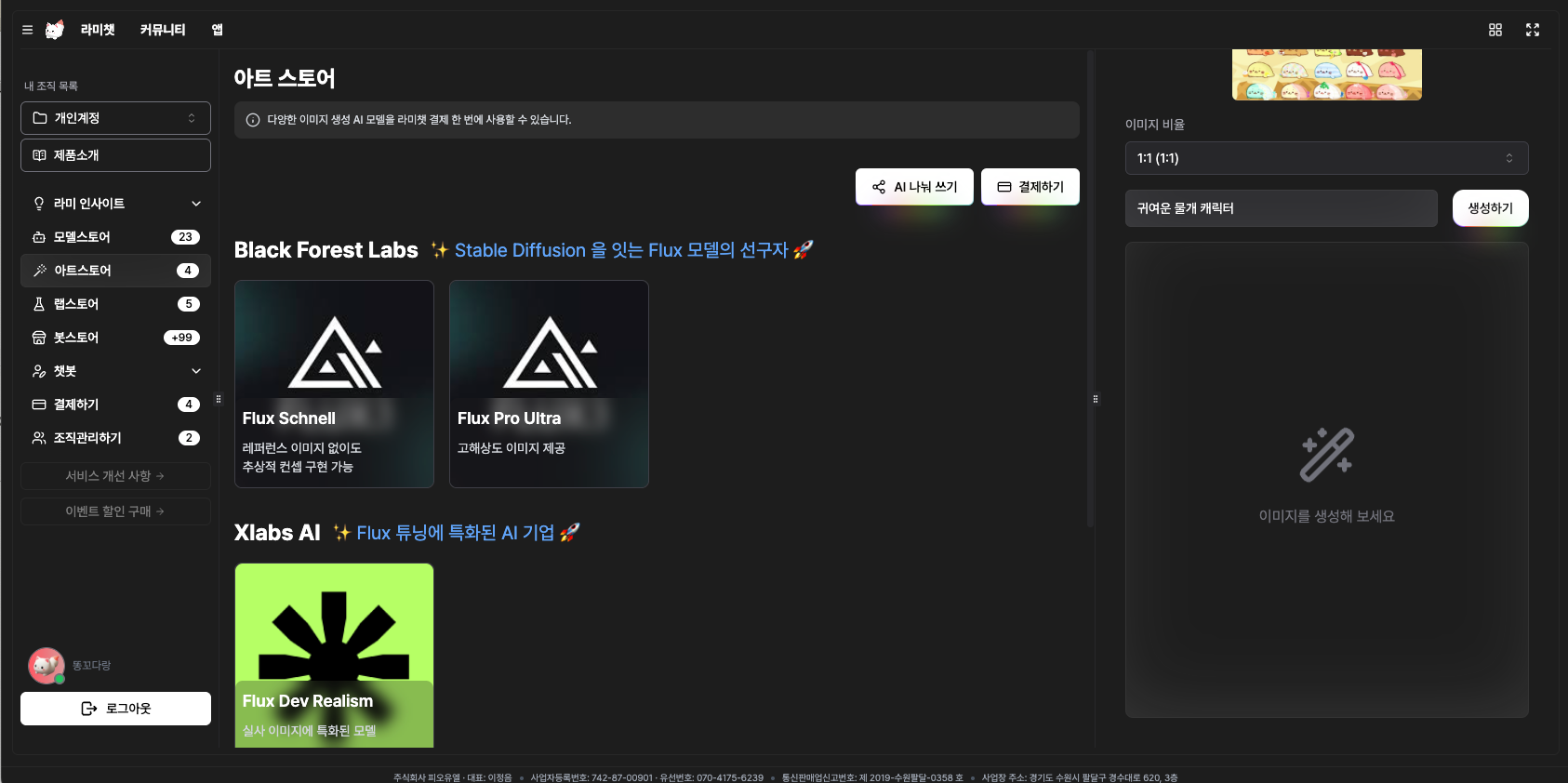
Task: Click the 제품소개 button
Action: 115,155
